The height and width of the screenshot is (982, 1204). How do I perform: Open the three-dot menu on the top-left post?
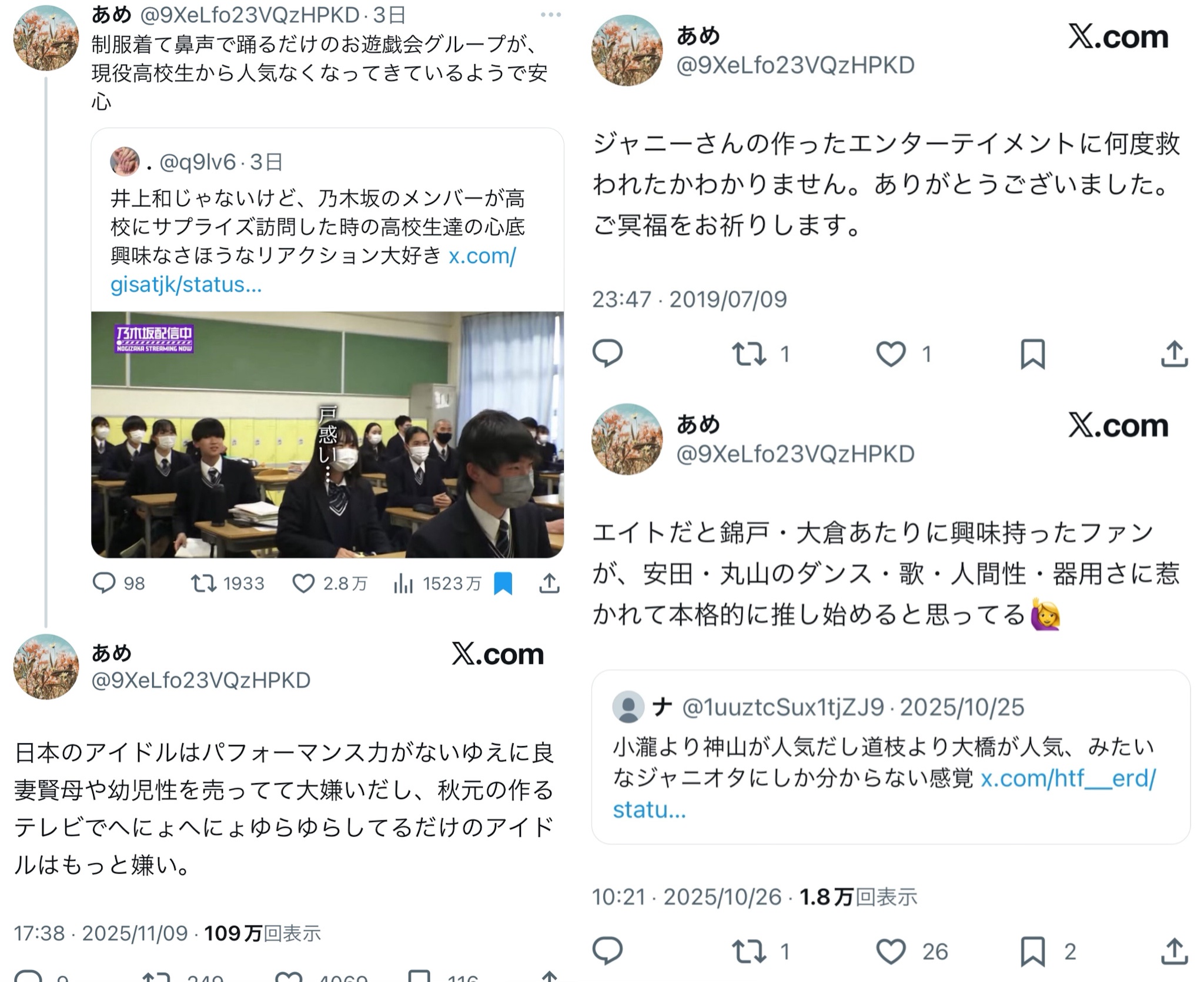coord(550,15)
